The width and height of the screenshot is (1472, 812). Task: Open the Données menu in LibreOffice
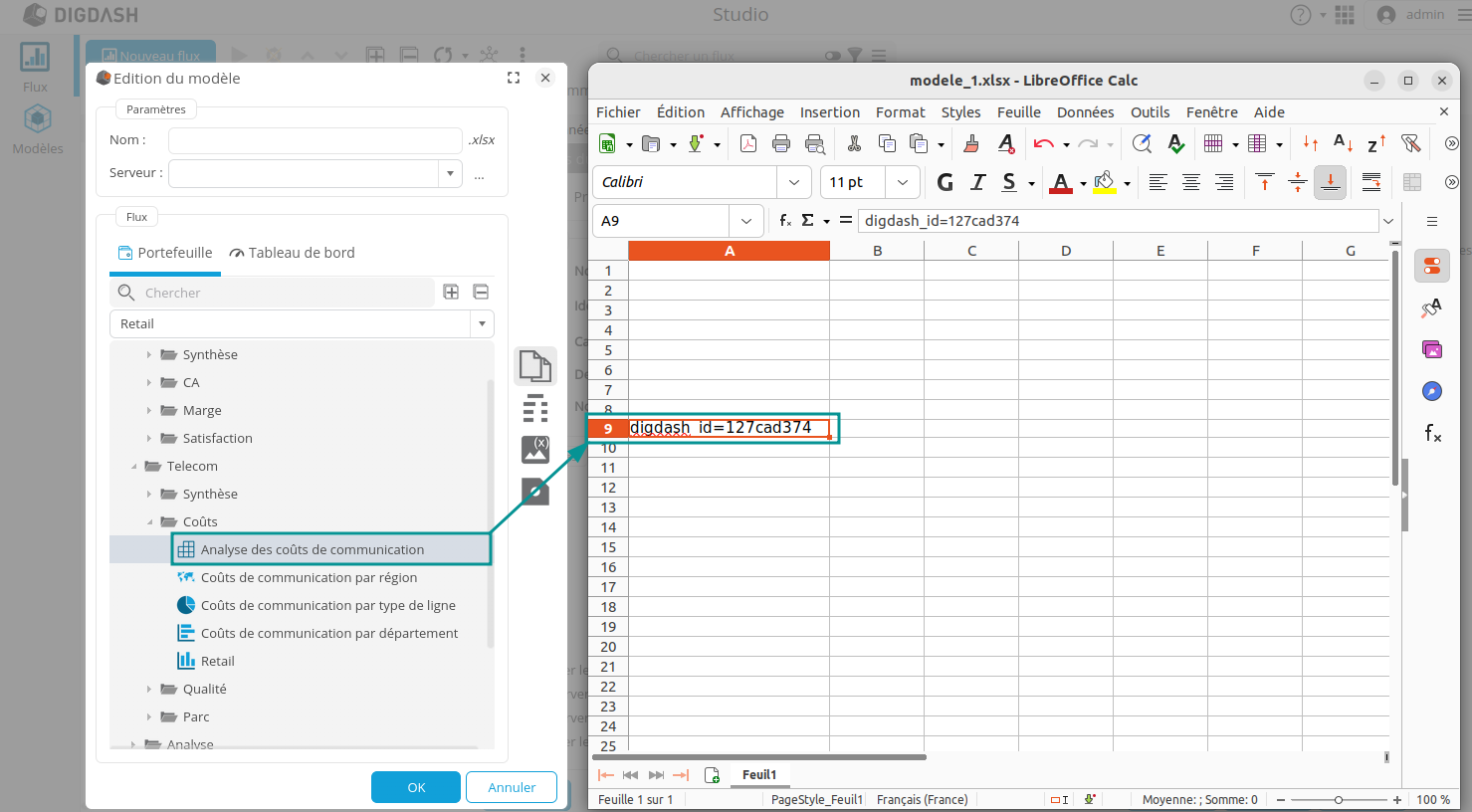[1084, 111]
